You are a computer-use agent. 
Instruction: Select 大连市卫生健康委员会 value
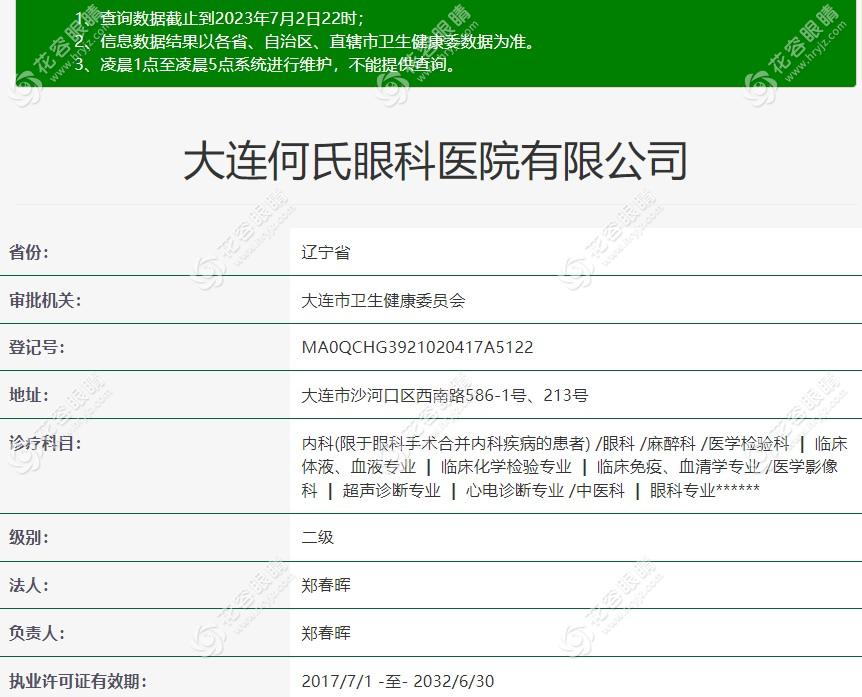click(383, 300)
